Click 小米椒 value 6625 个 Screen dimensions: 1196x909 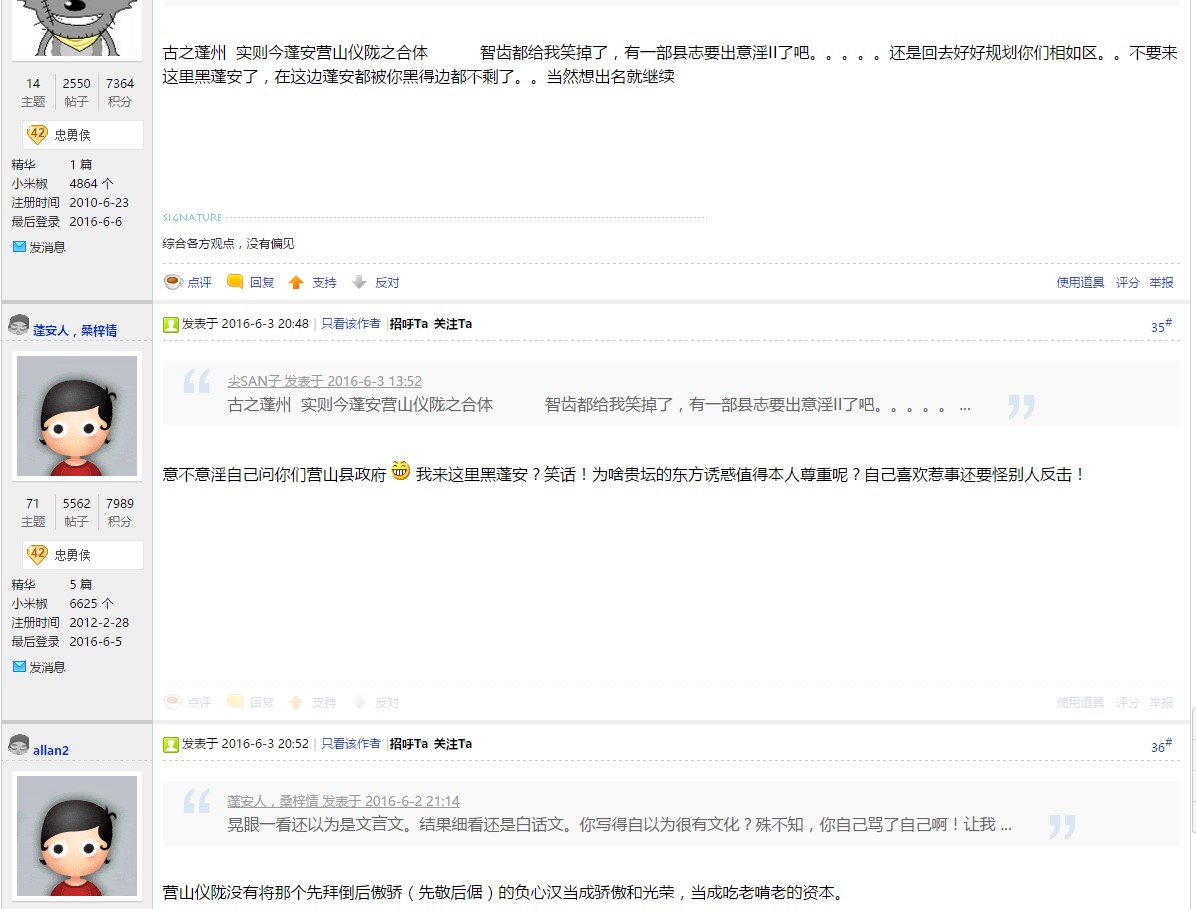point(92,603)
